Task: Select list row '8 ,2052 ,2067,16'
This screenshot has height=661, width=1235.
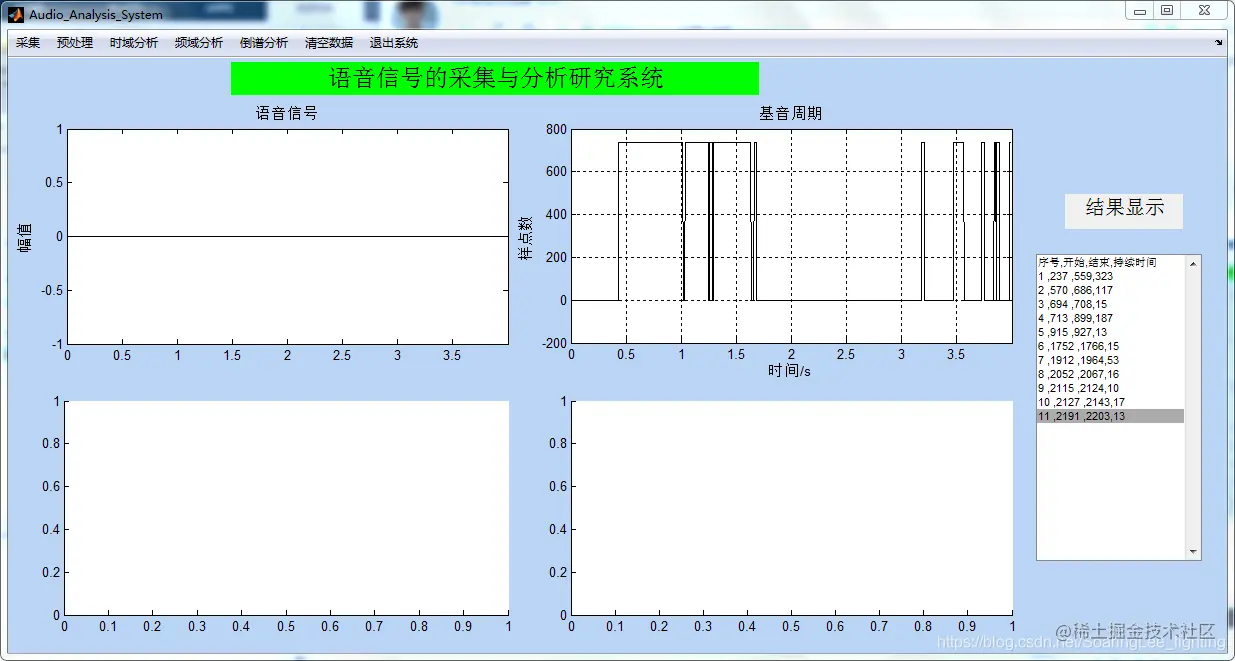Action: coord(1110,374)
